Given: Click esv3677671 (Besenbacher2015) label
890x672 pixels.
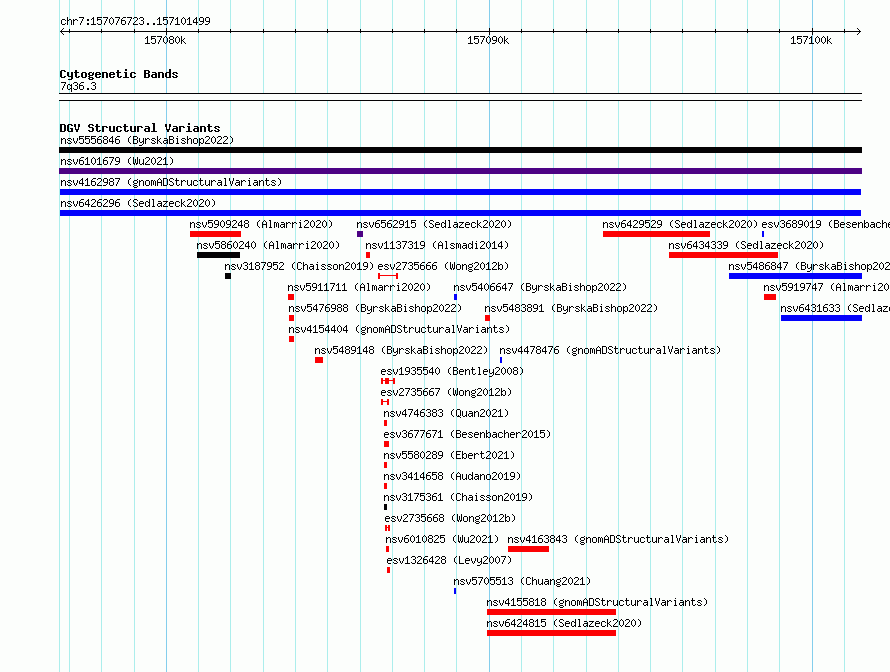Looking at the screenshot, I should tap(467, 434).
